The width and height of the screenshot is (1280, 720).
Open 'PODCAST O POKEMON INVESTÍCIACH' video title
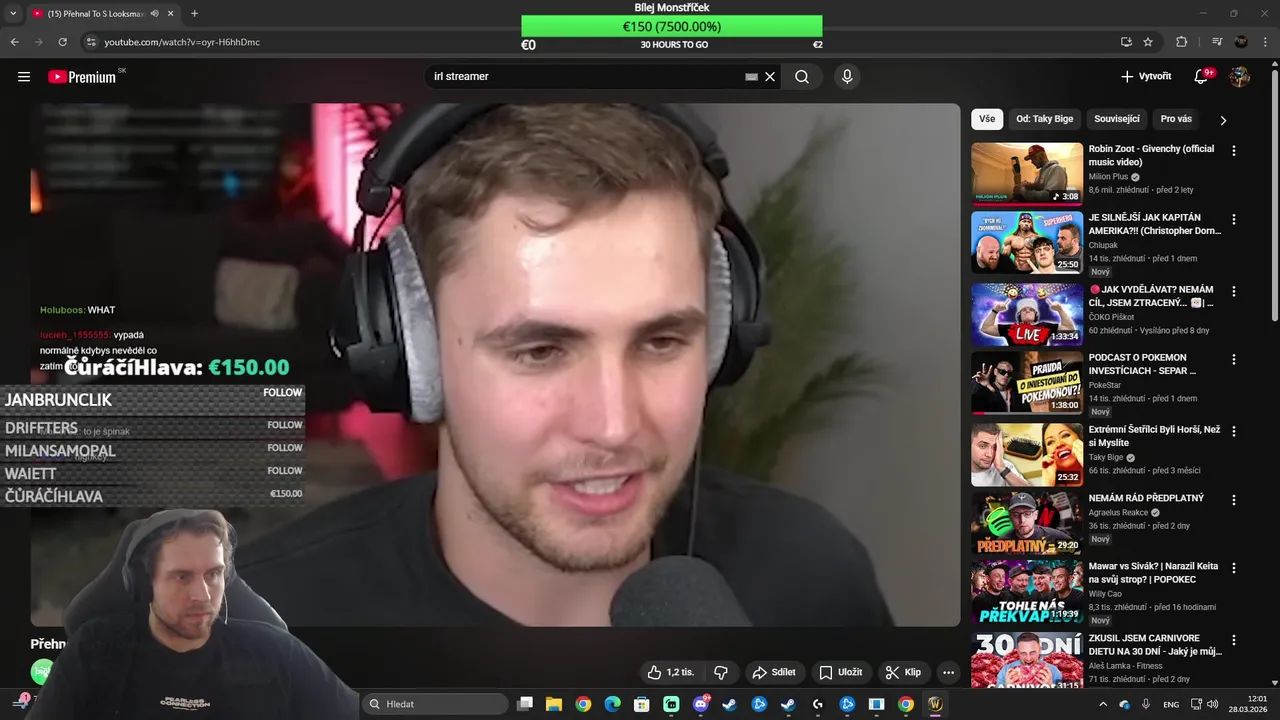[1142, 364]
